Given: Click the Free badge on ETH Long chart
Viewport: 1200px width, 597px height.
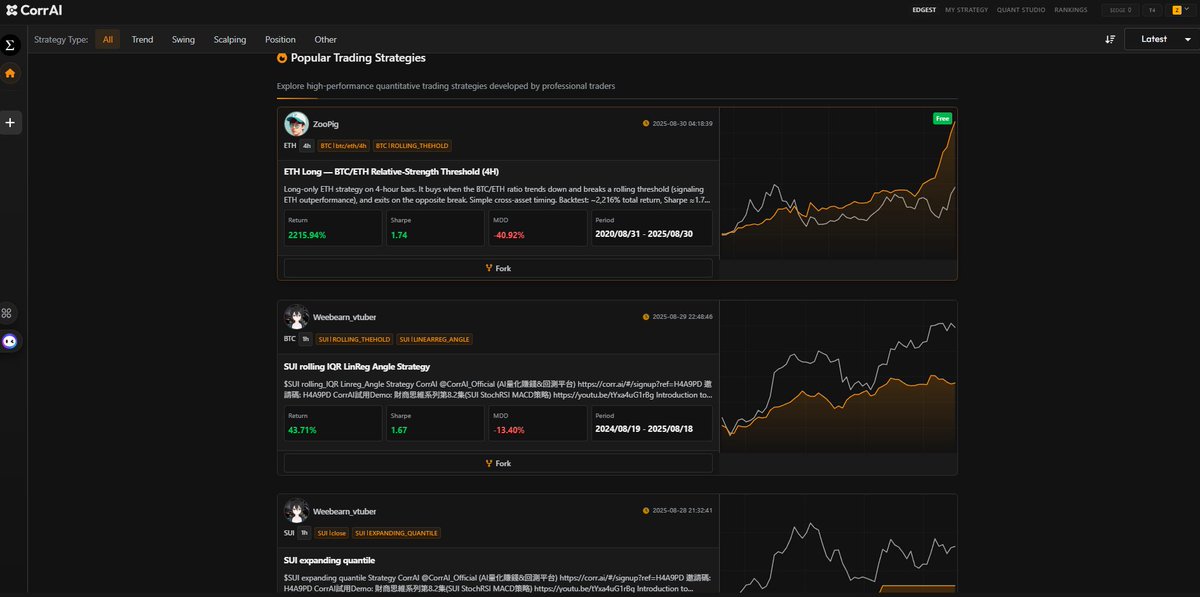Looking at the screenshot, I should point(942,118).
